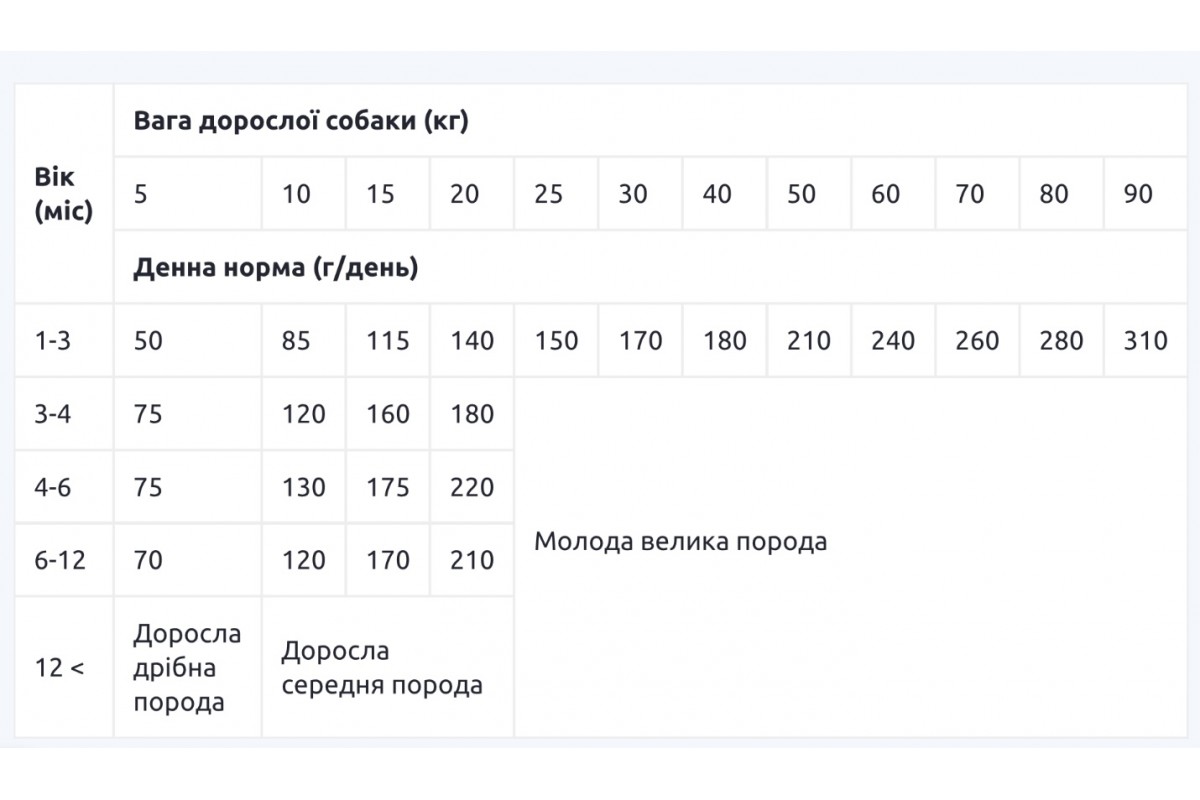Click the 220 value in the 4-6 row

coord(472,487)
